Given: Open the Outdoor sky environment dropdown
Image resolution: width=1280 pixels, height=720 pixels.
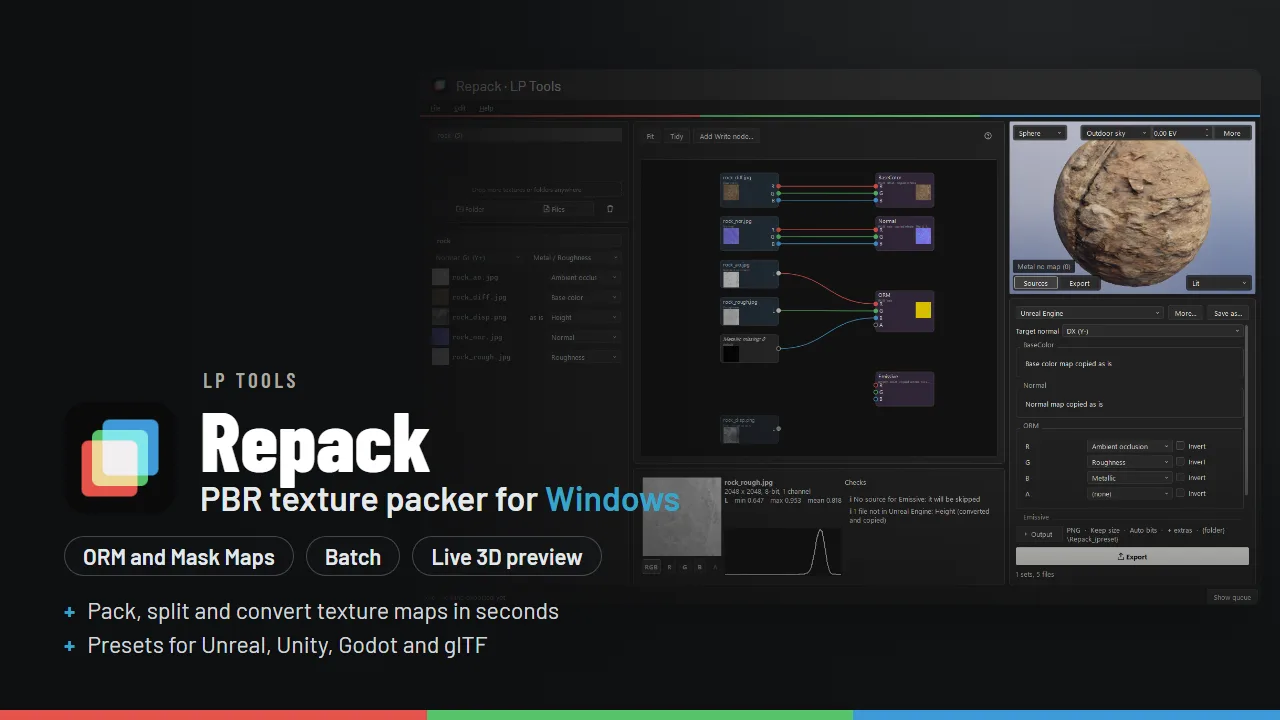Looking at the screenshot, I should [x=1115, y=133].
